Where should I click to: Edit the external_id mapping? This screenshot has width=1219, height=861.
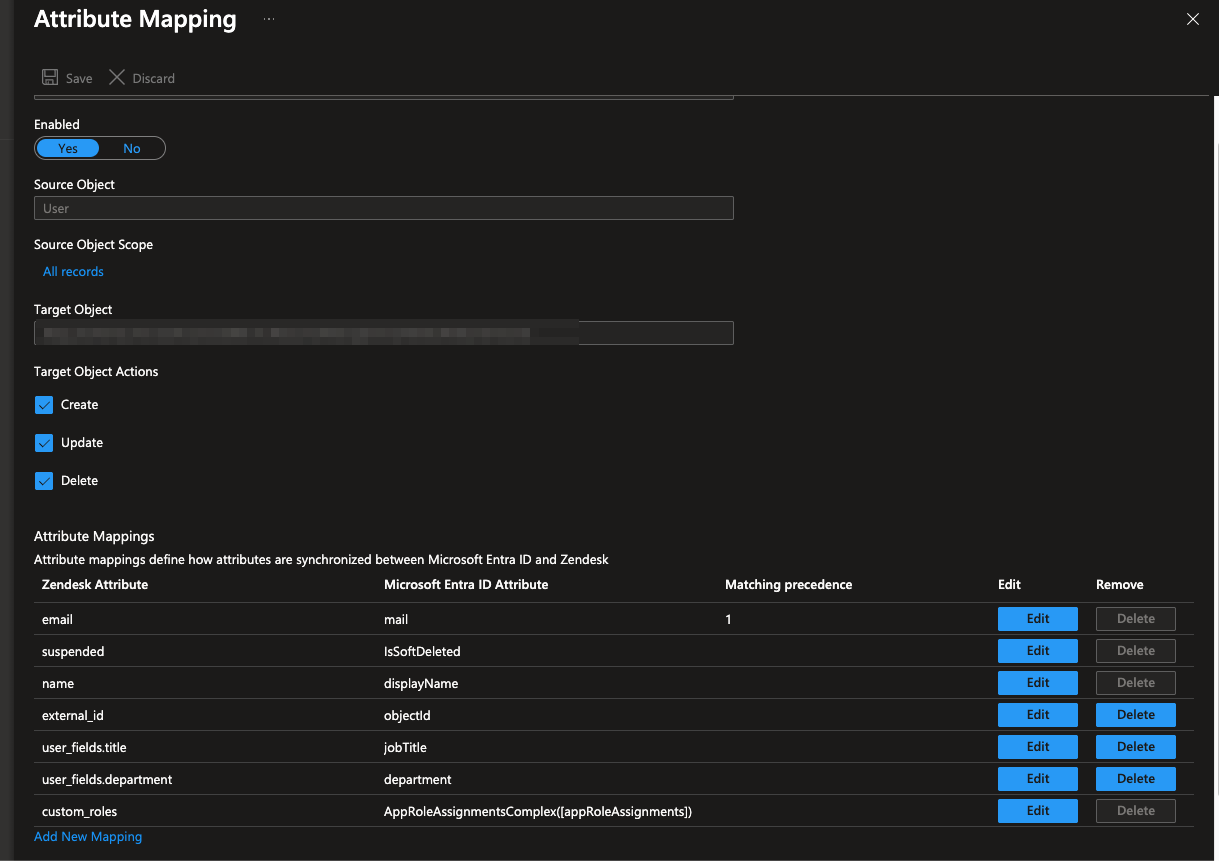pos(1038,715)
